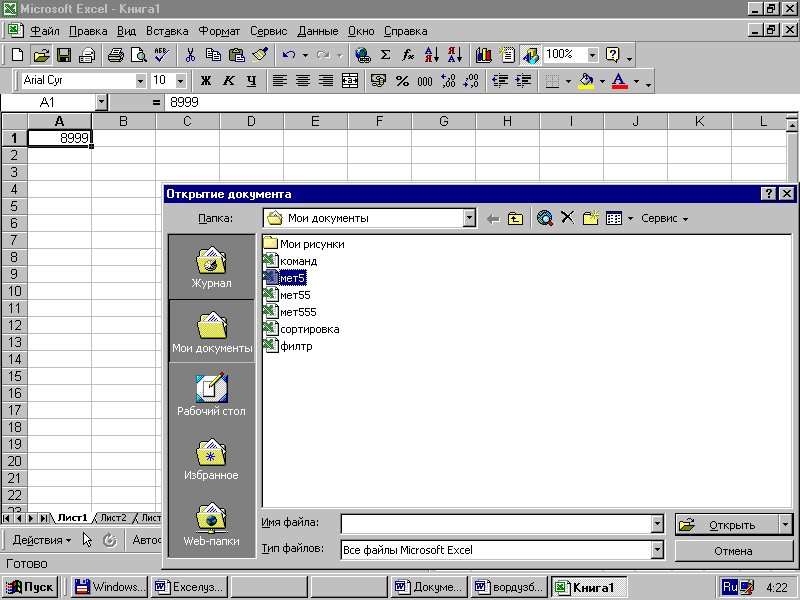
Task: Go to Журнал in places bar
Action: coord(211,267)
